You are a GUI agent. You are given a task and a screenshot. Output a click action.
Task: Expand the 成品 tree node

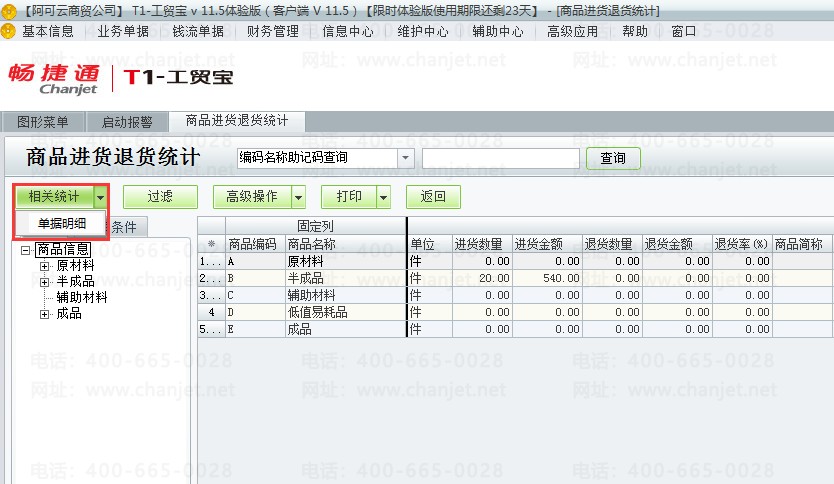[x=45, y=314]
